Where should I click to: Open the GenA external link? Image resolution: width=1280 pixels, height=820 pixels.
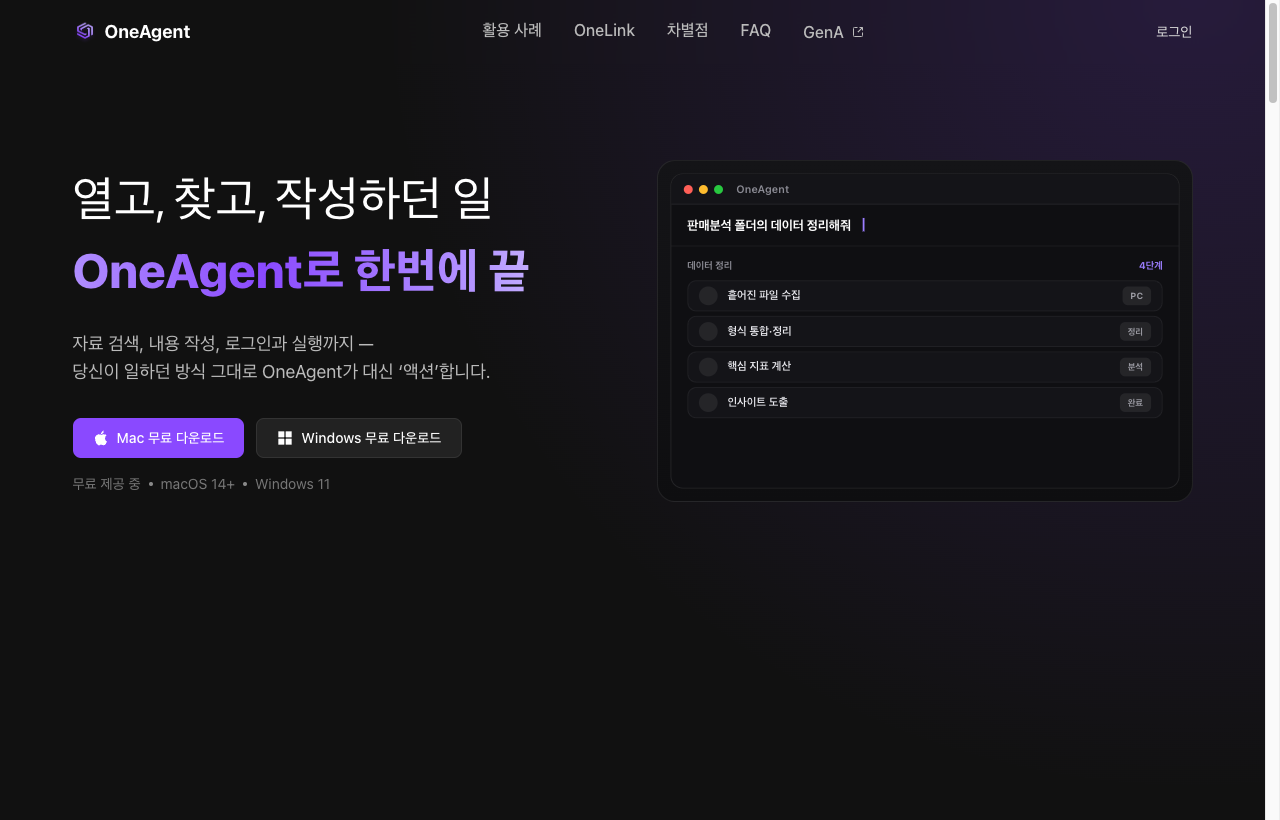point(833,32)
